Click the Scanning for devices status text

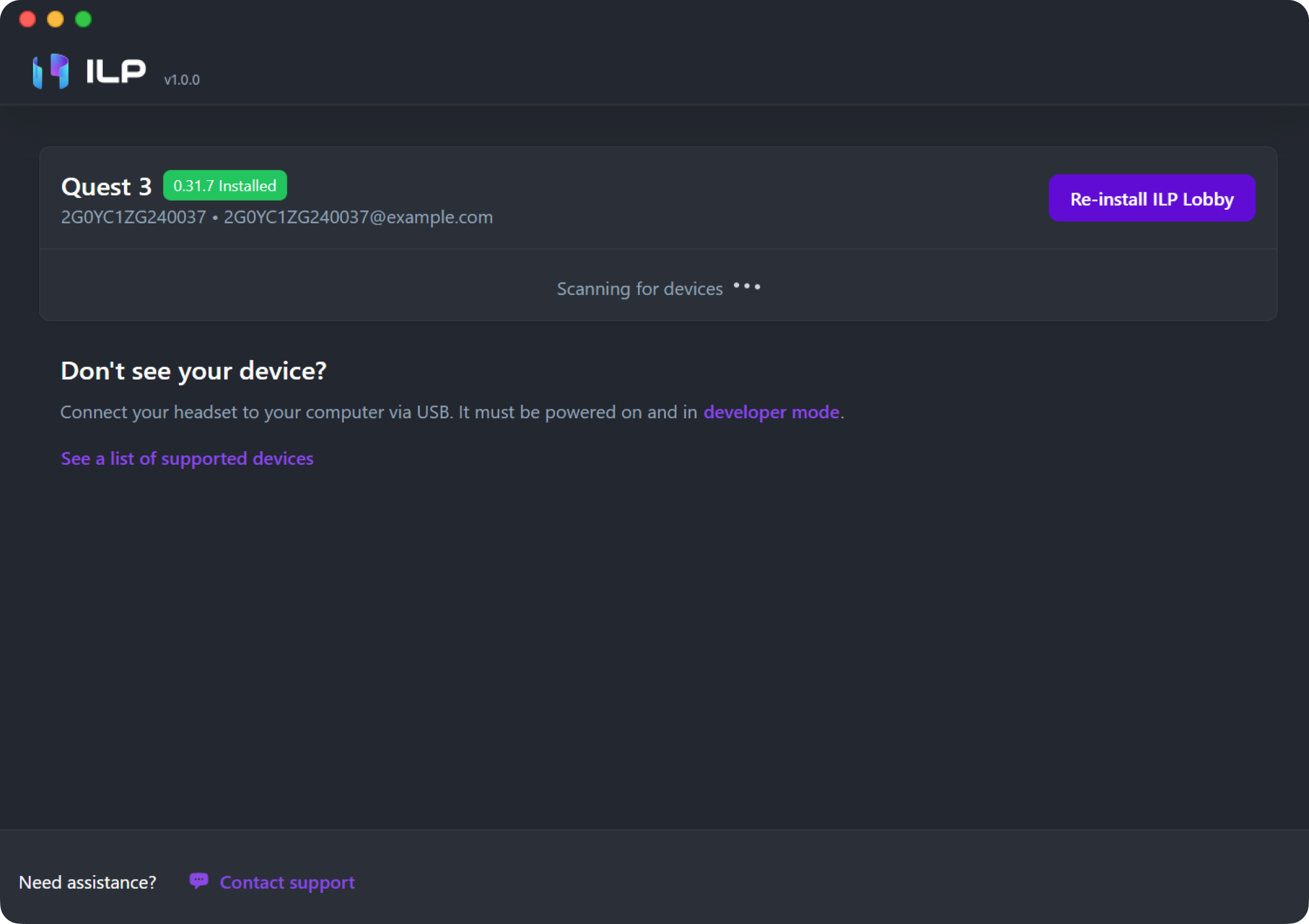(640, 289)
